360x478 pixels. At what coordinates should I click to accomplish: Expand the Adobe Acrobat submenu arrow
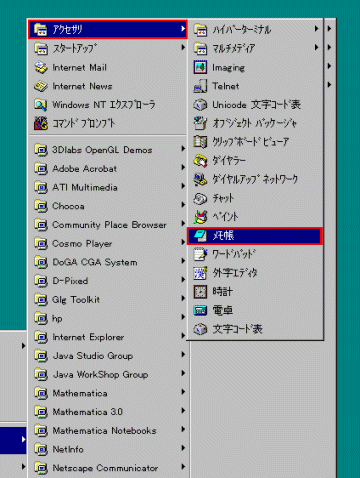183,167
